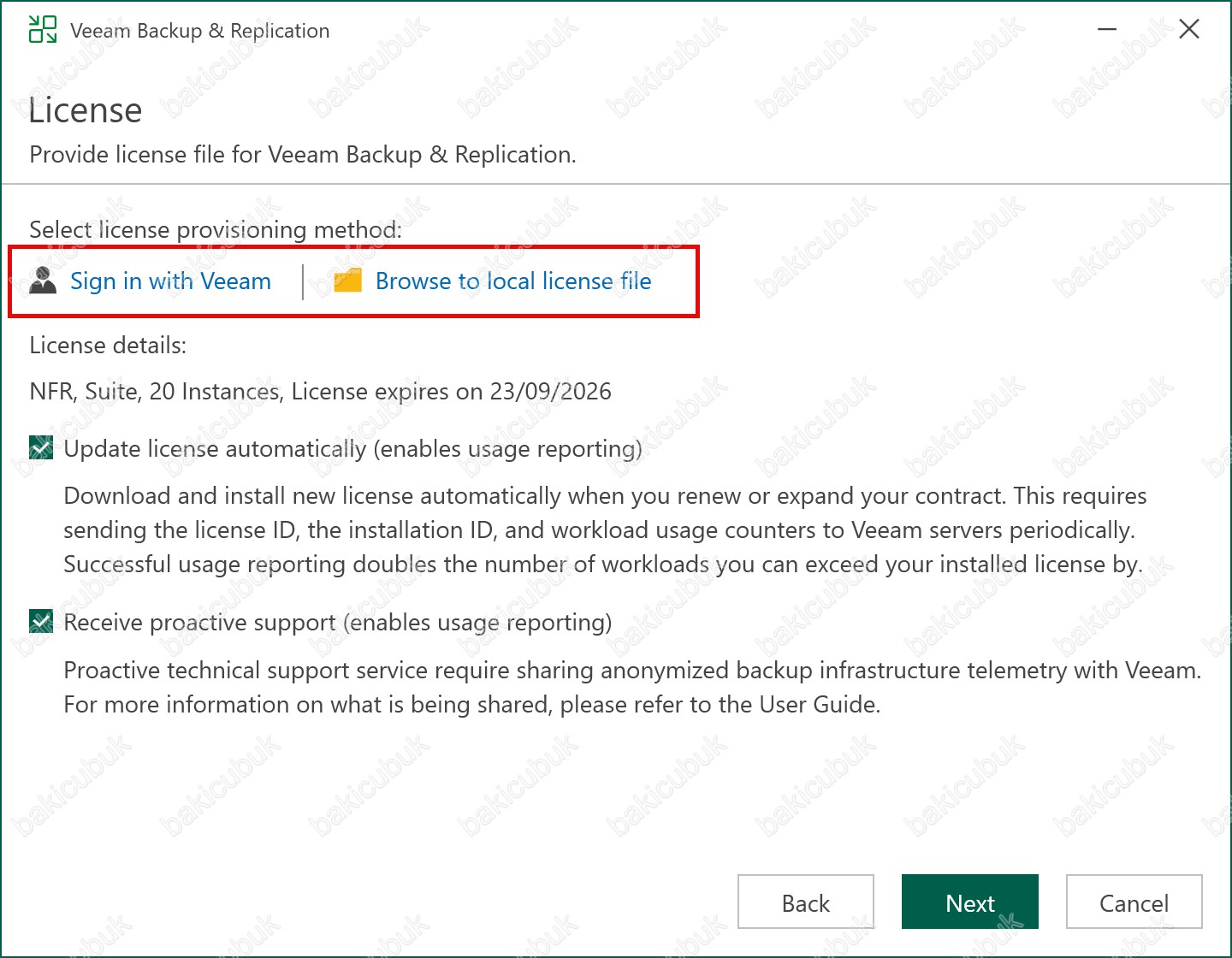Click the person icon beside Sign in
1232x958 pixels.
pos(43,281)
